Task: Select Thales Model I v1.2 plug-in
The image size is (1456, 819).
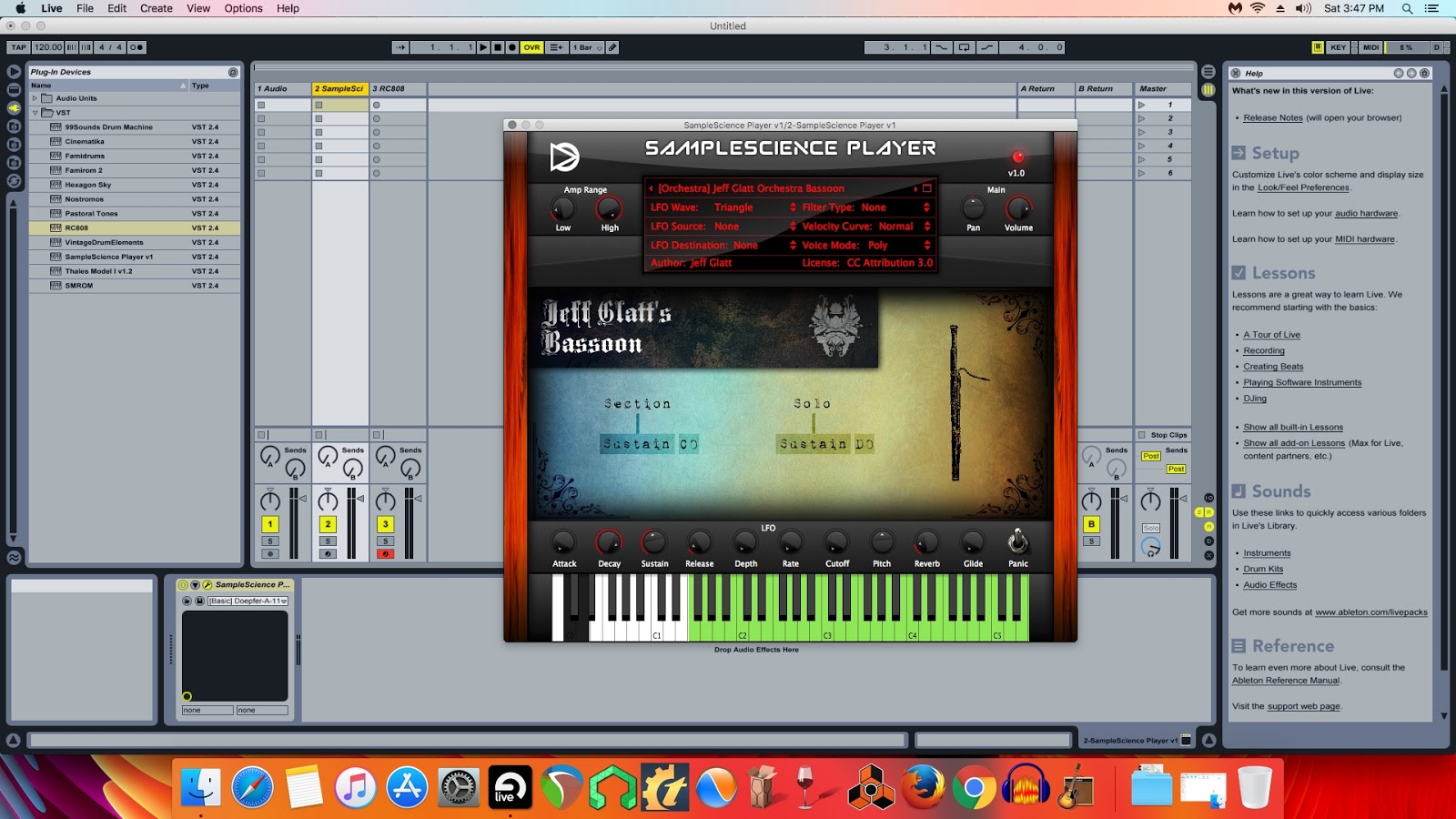Action: 135,271
